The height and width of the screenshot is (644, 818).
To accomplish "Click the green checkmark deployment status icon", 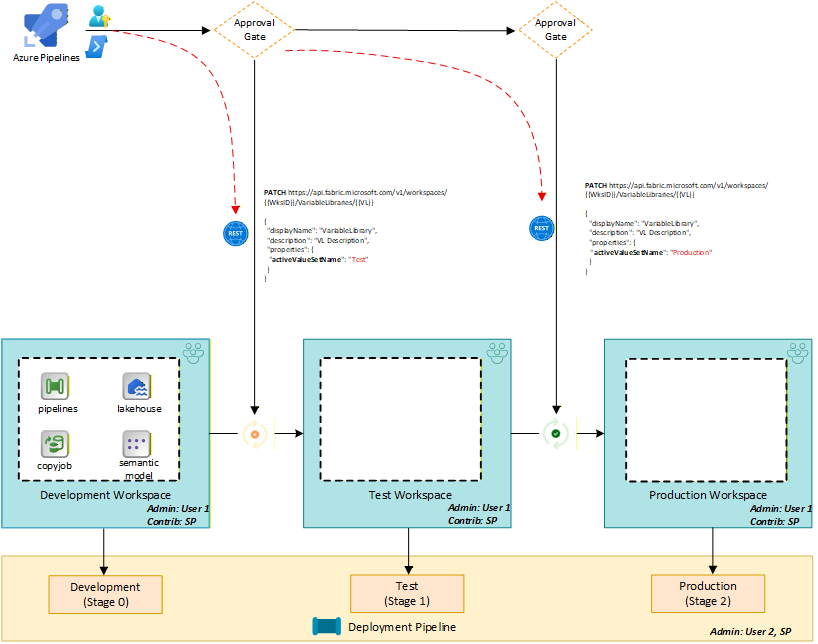I will click(555, 434).
